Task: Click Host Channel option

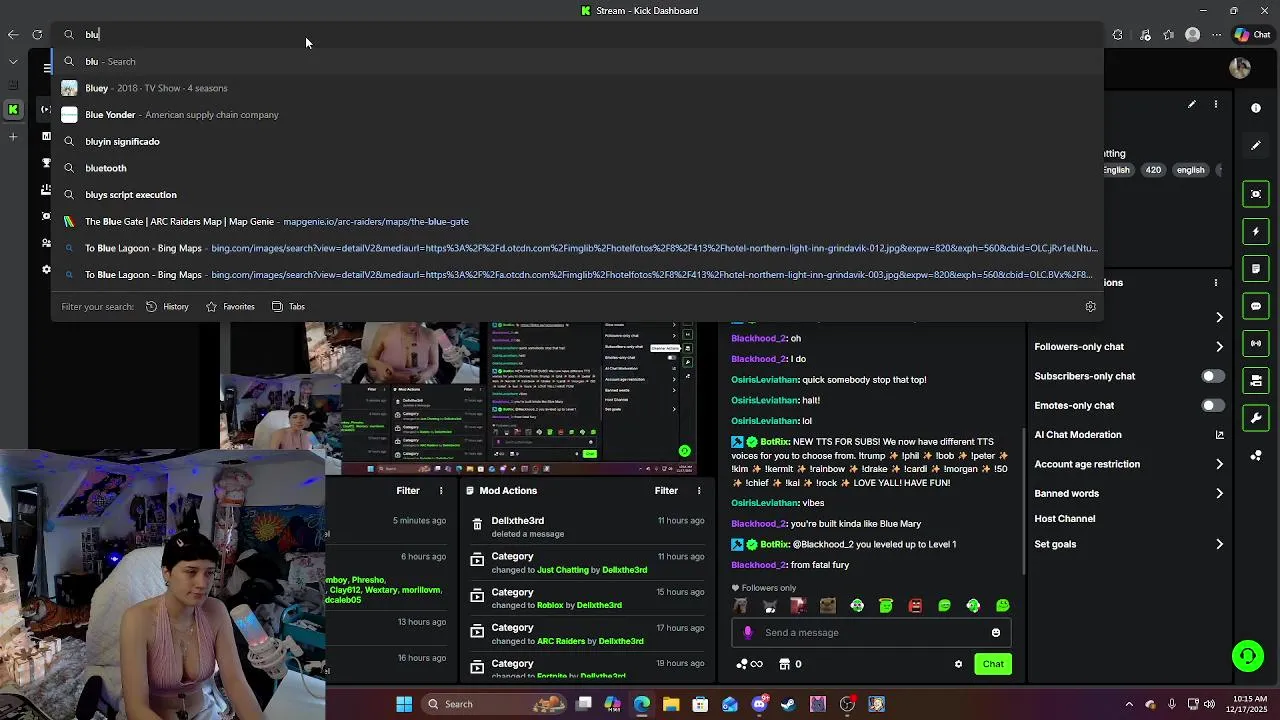Action: (1064, 519)
